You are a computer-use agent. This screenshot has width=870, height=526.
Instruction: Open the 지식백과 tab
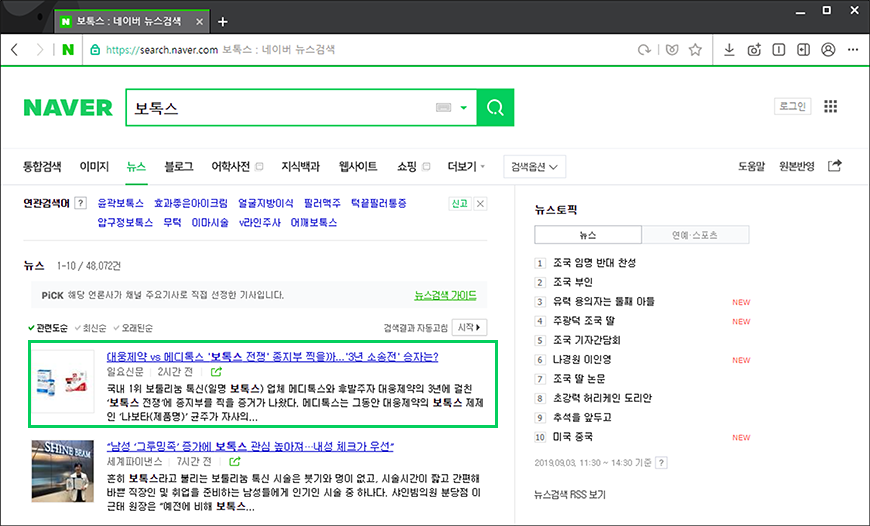[x=300, y=166]
